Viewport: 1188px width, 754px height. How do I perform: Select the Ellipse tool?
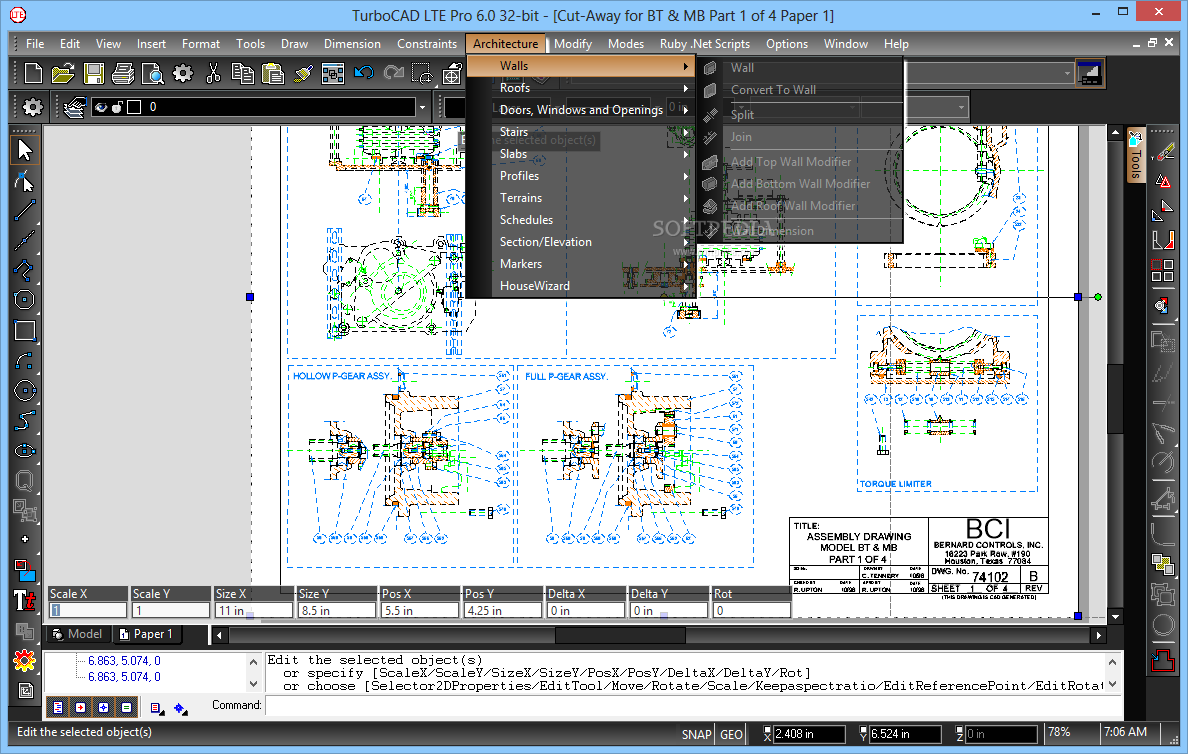click(x=24, y=451)
